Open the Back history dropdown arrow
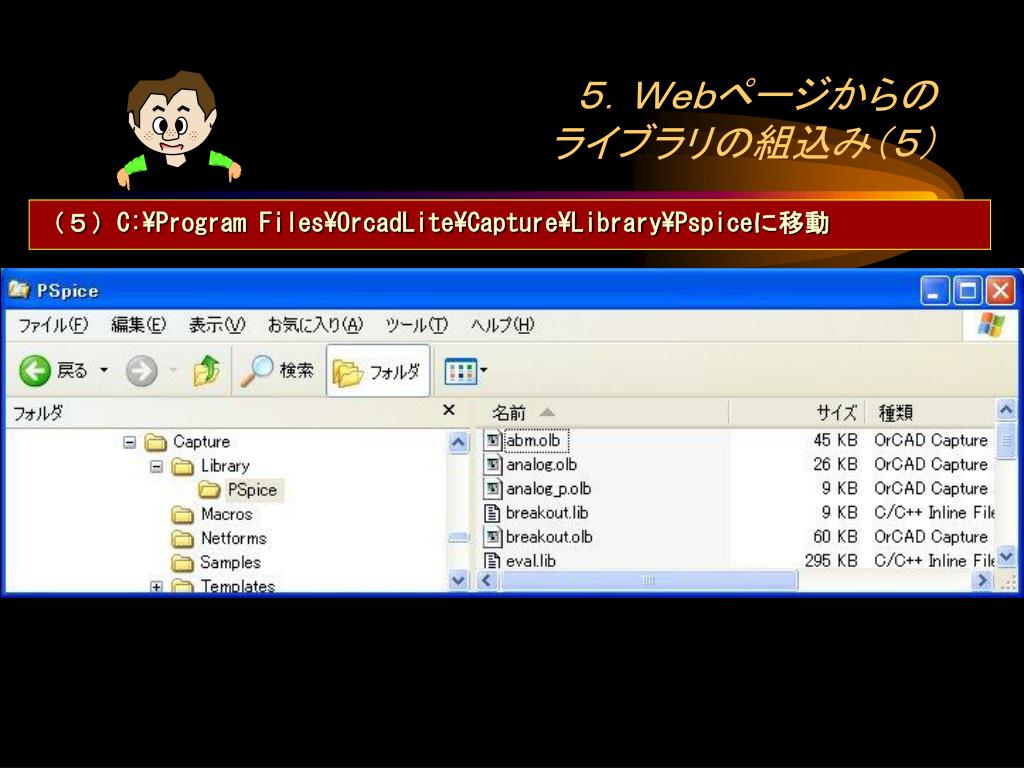This screenshot has height=768, width=1024. click(x=104, y=370)
